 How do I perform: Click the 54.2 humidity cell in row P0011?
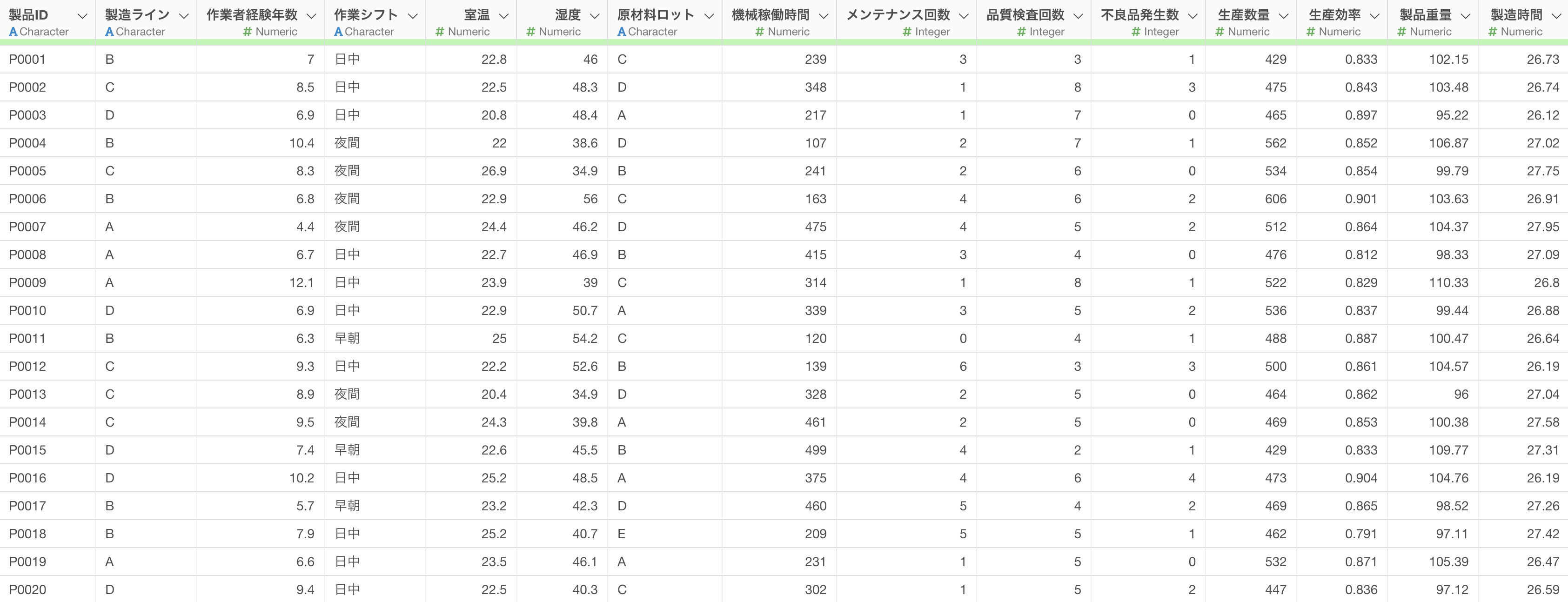click(x=562, y=338)
